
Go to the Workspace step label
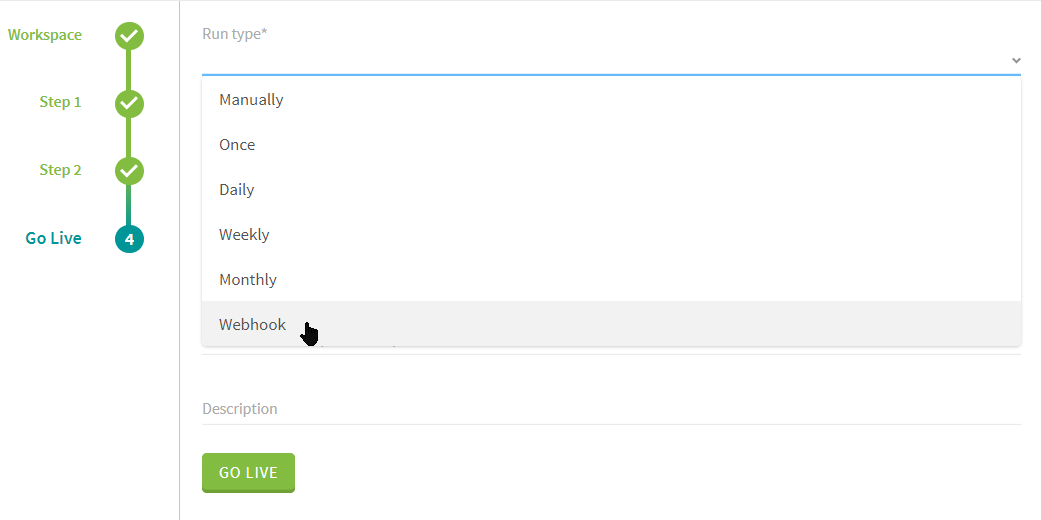pos(45,35)
